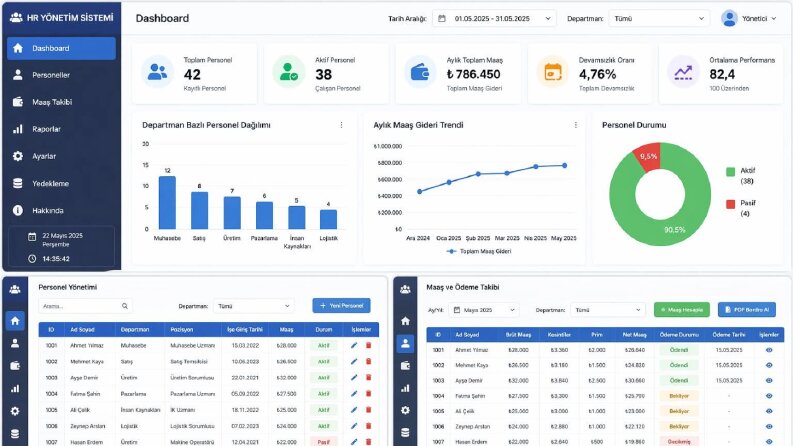Click the gear icon in the Personel Yönetimi mini sidebar

tap(15, 411)
